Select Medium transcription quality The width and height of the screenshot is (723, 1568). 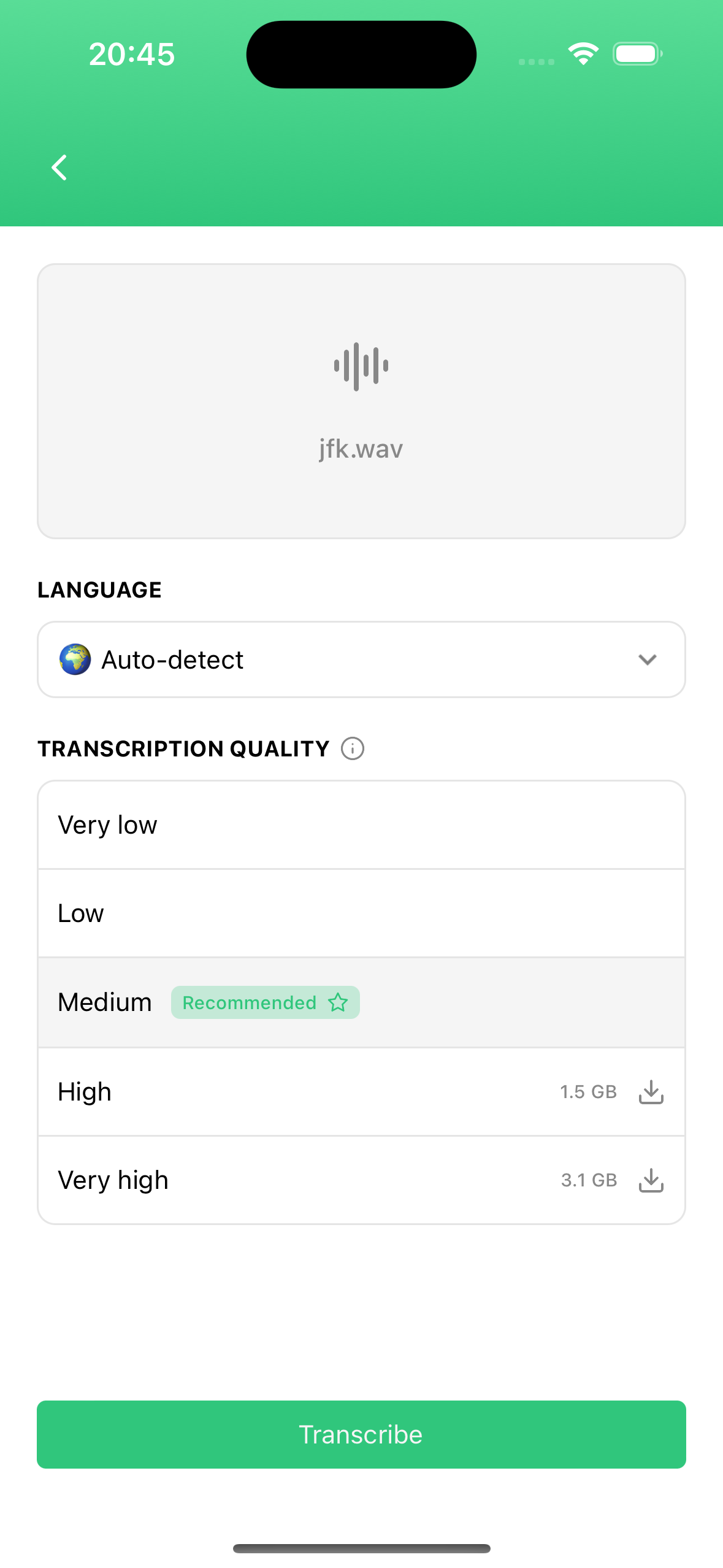[x=361, y=1002]
